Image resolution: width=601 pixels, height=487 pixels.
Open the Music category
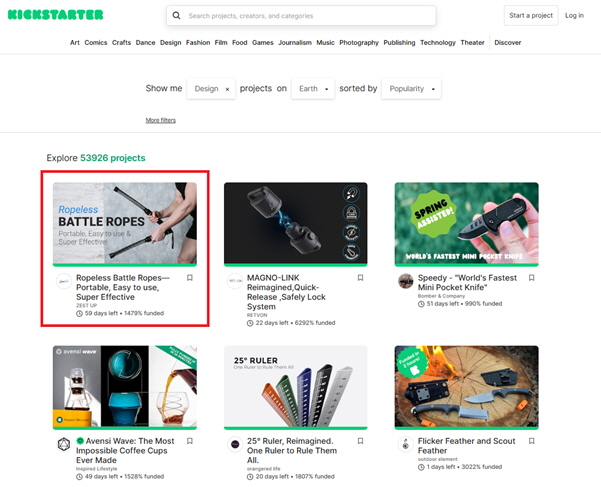coord(325,43)
